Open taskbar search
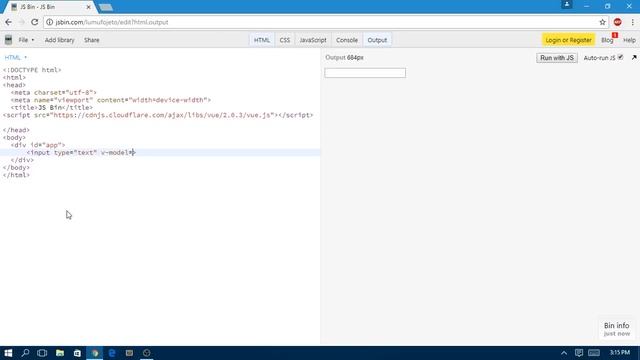This screenshot has height=360, width=640. pyautogui.click(x=25, y=353)
